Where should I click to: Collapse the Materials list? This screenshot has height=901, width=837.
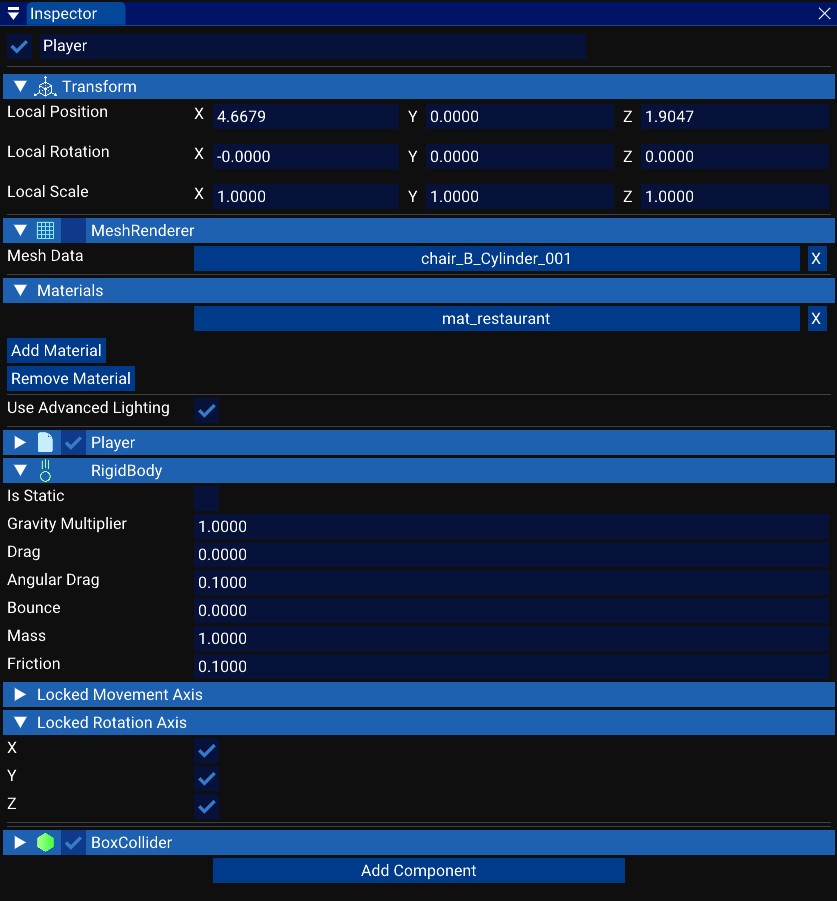20,290
